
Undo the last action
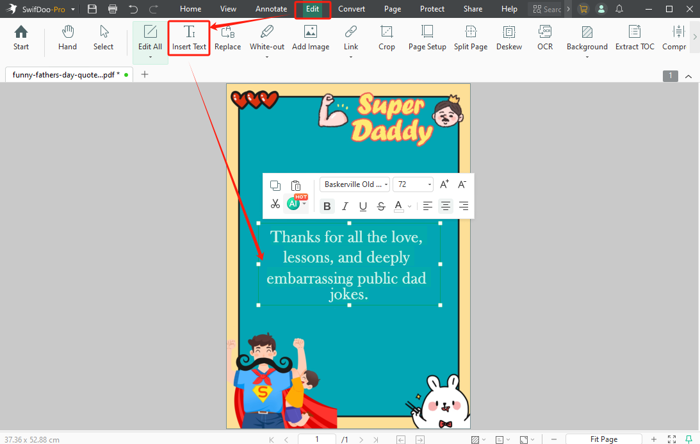133,9
